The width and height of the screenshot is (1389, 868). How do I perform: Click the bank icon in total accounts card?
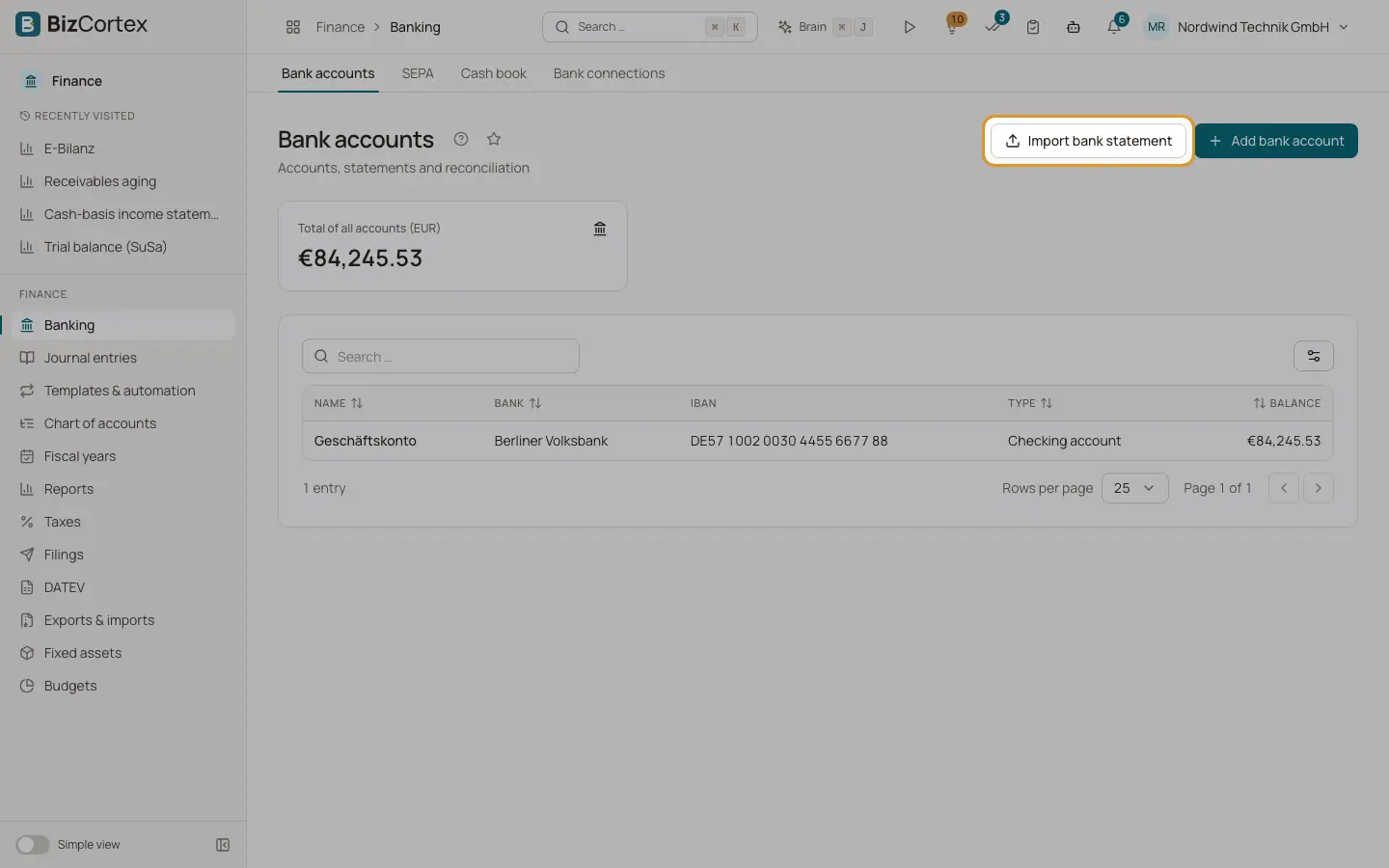pyautogui.click(x=600, y=229)
